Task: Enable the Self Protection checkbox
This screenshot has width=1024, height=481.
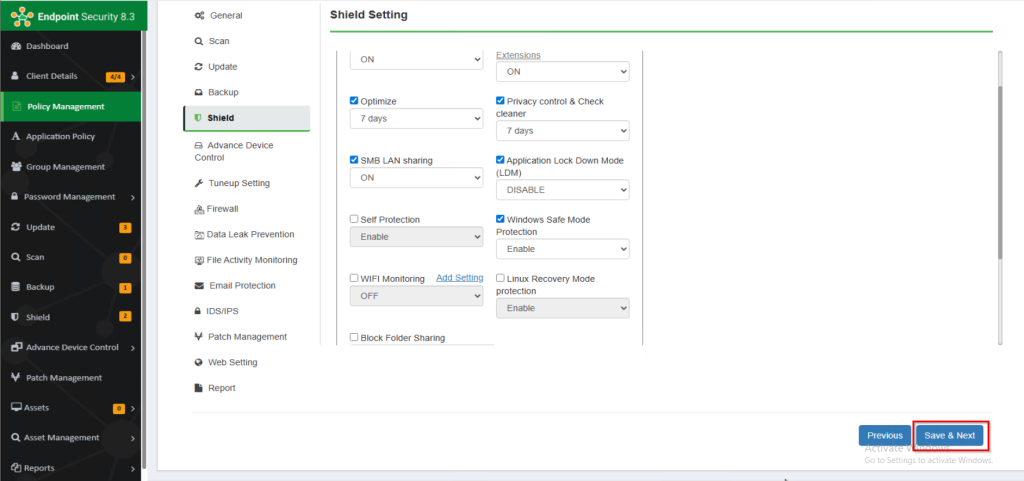Action: [354, 219]
